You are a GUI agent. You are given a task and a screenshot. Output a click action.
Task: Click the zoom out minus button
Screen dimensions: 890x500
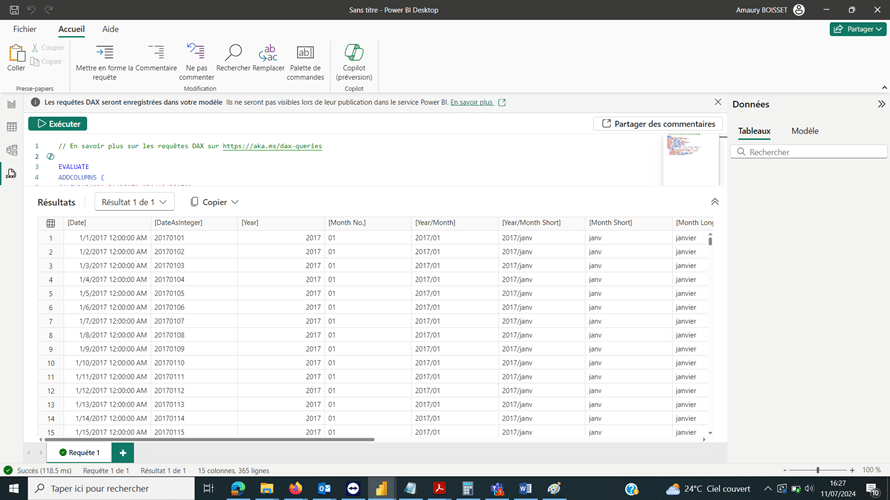pyautogui.click(x=784, y=470)
